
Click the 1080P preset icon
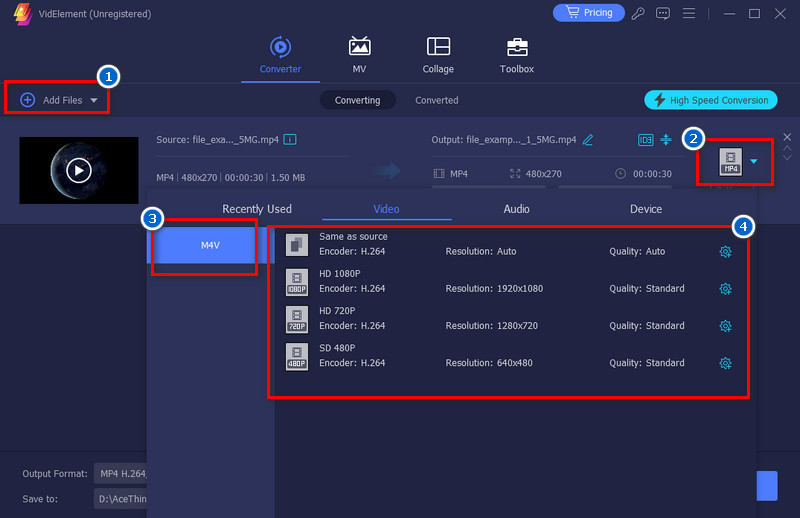[x=296, y=282]
